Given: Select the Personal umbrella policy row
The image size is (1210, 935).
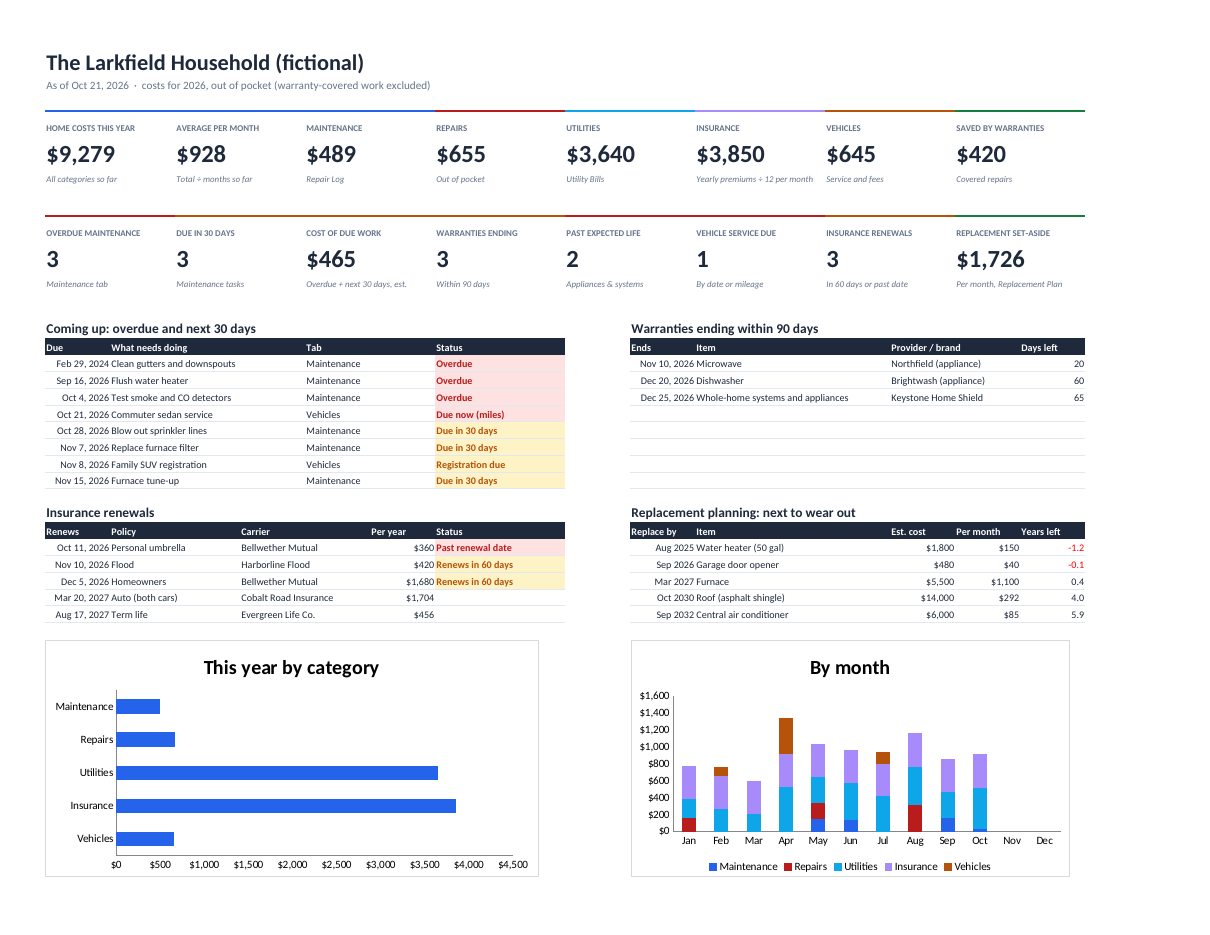Looking at the screenshot, I should (305, 548).
